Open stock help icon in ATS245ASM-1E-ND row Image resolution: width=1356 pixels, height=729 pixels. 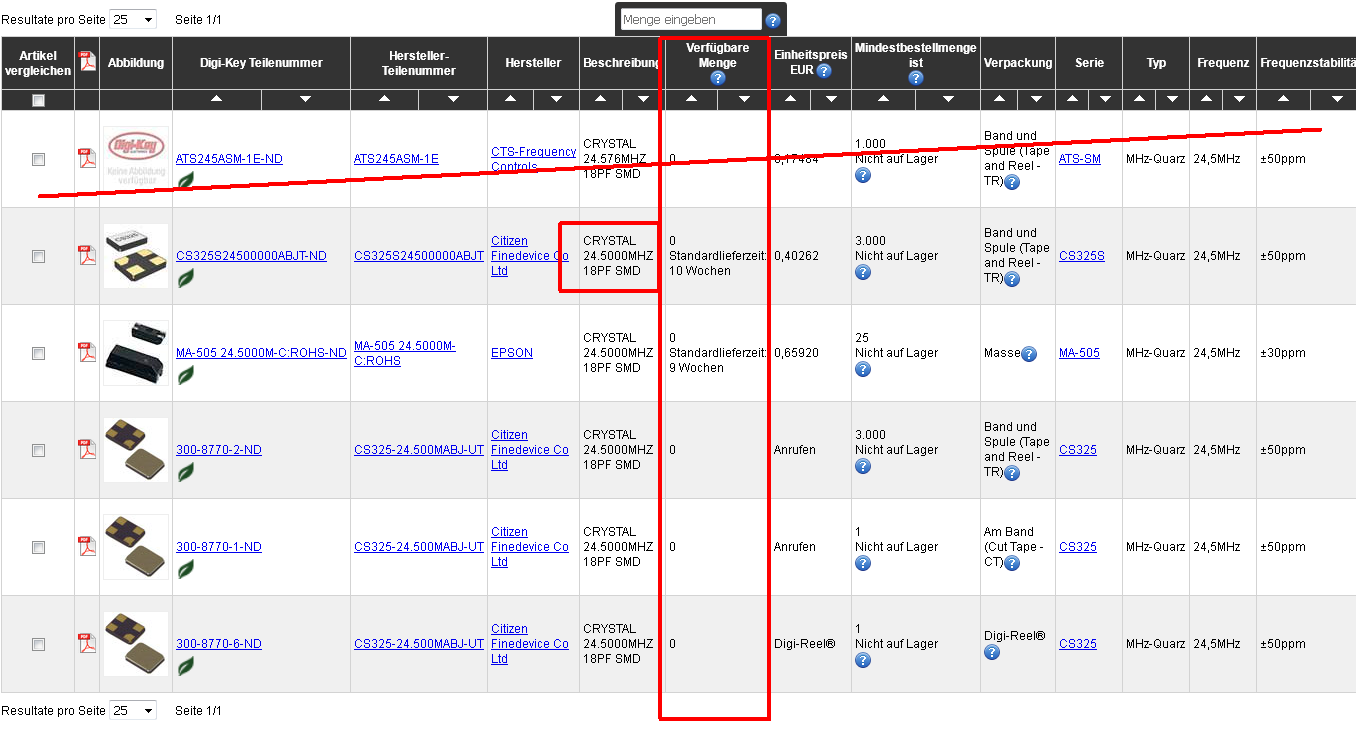(863, 175)
